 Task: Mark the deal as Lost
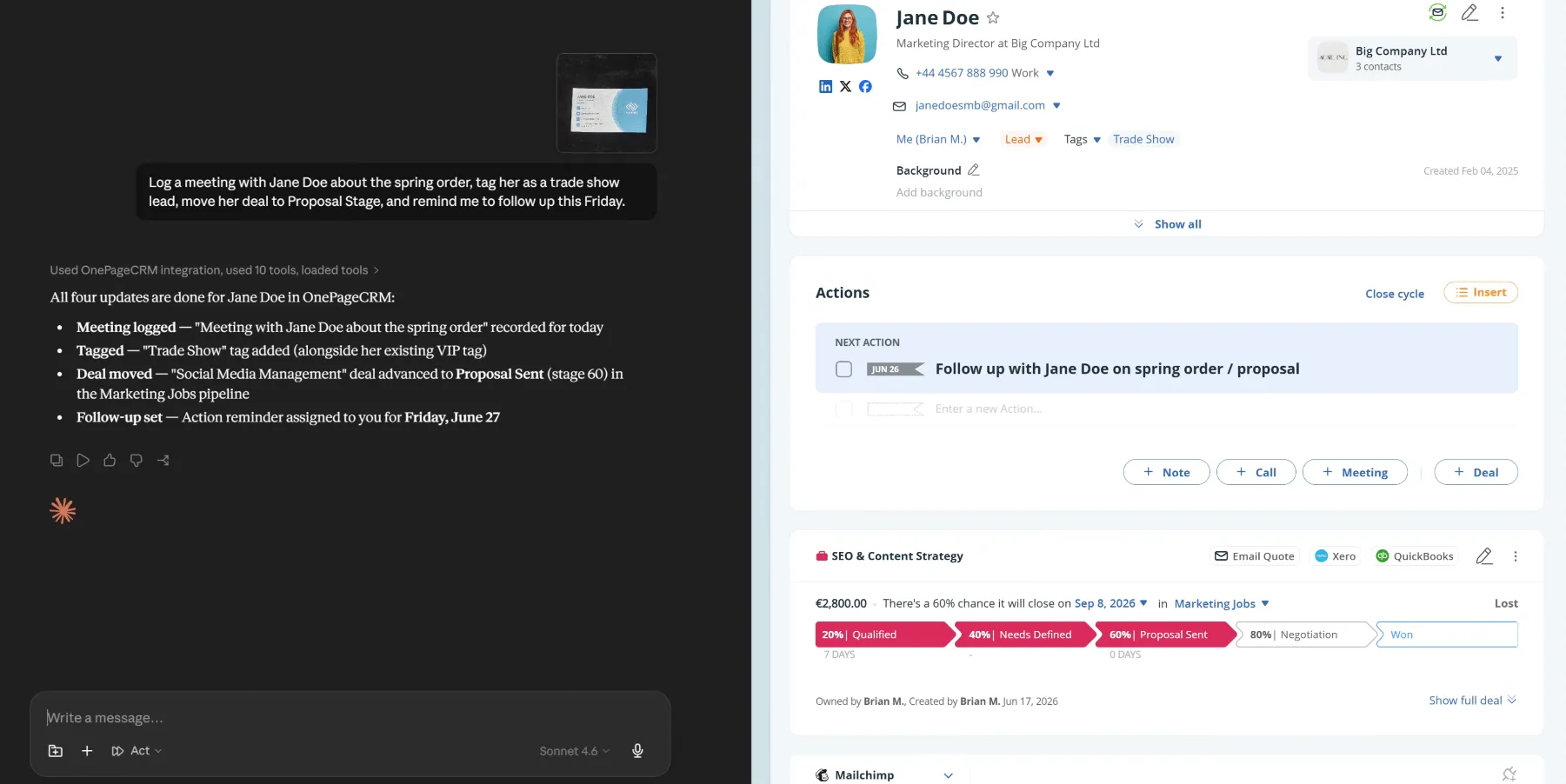tap(1506, 603)
